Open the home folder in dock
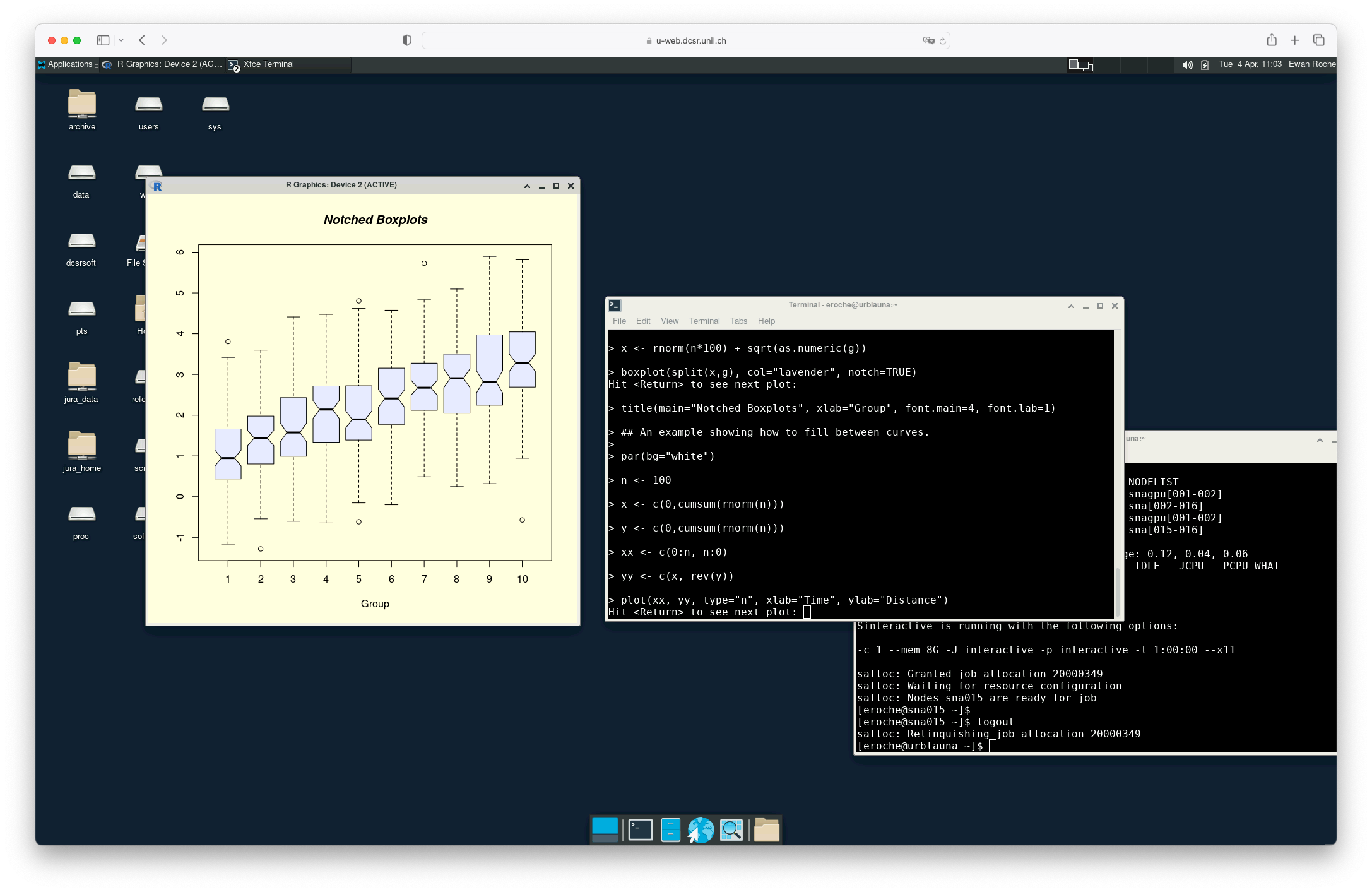Viewport: 1372px width, 892px height. (x=766, y=830)
